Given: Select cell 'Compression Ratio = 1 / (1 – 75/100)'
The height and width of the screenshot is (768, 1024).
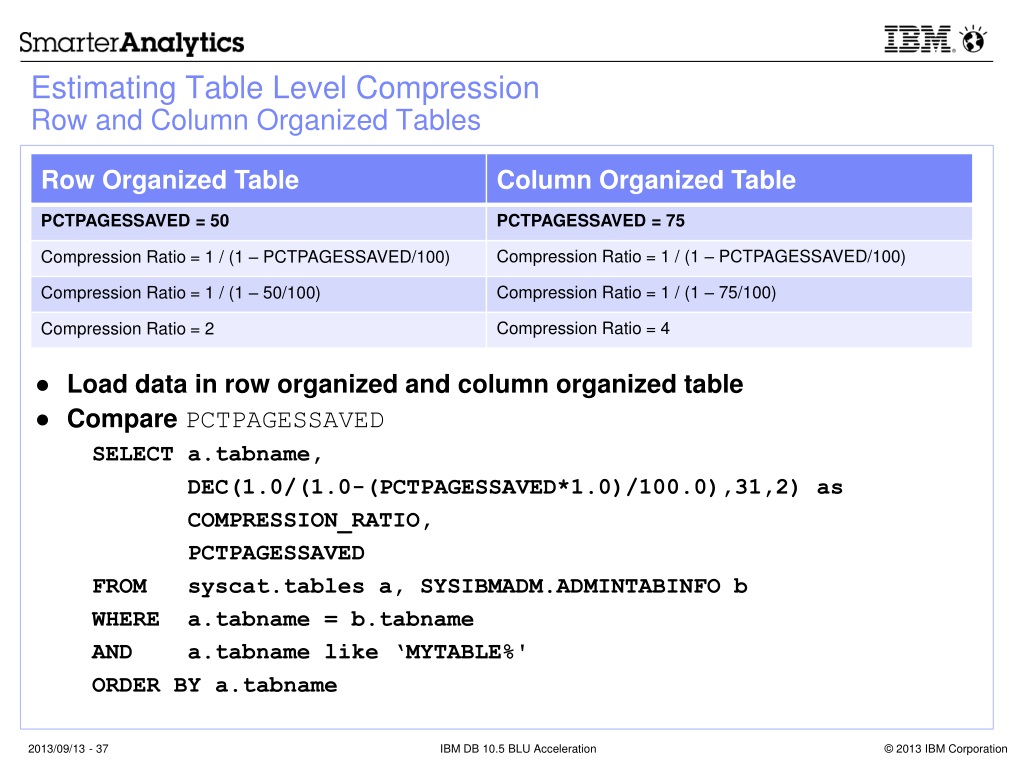Looking at the screenshot, I should [x=729, y=293].
